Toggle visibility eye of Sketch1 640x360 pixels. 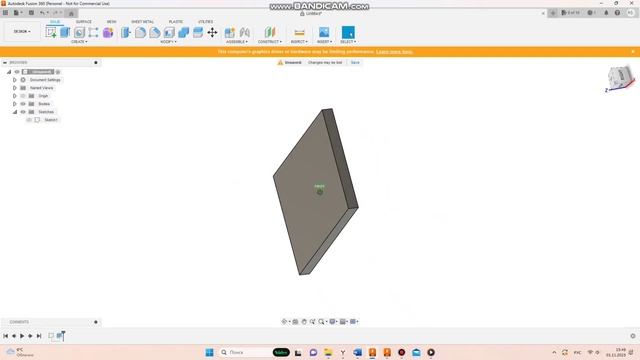(x=29, y=120)
